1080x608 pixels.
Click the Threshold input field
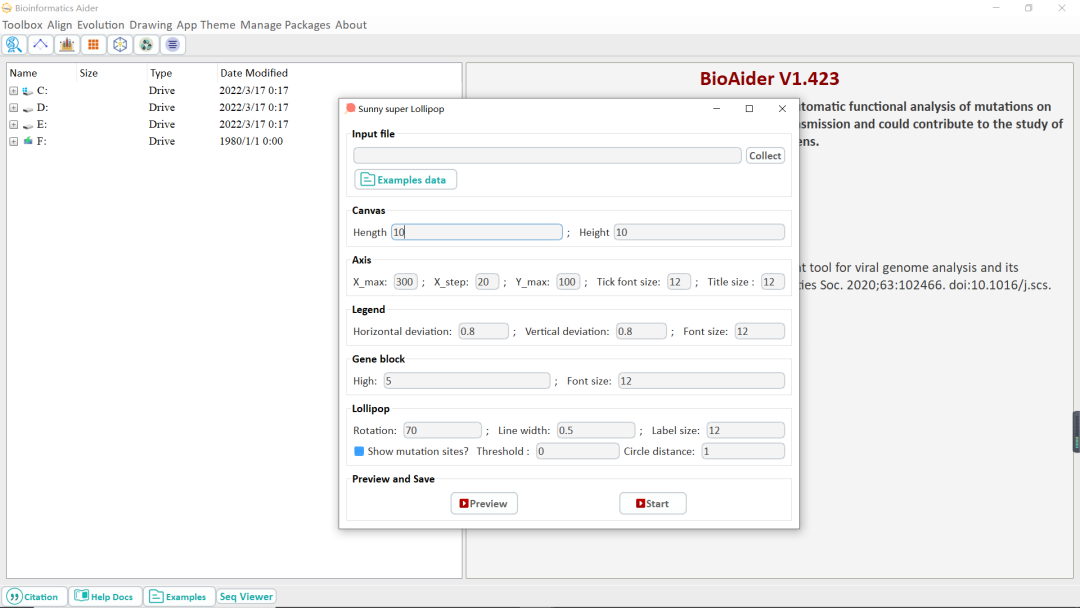577,451
